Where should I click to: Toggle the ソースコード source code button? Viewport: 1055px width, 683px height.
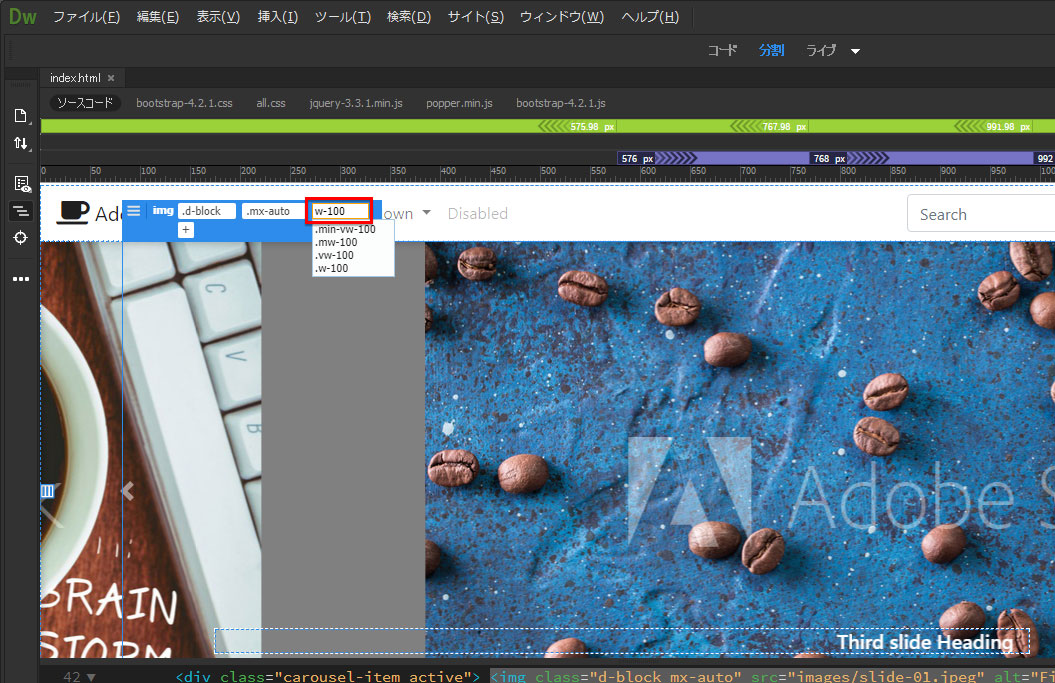tap(84, 103)
